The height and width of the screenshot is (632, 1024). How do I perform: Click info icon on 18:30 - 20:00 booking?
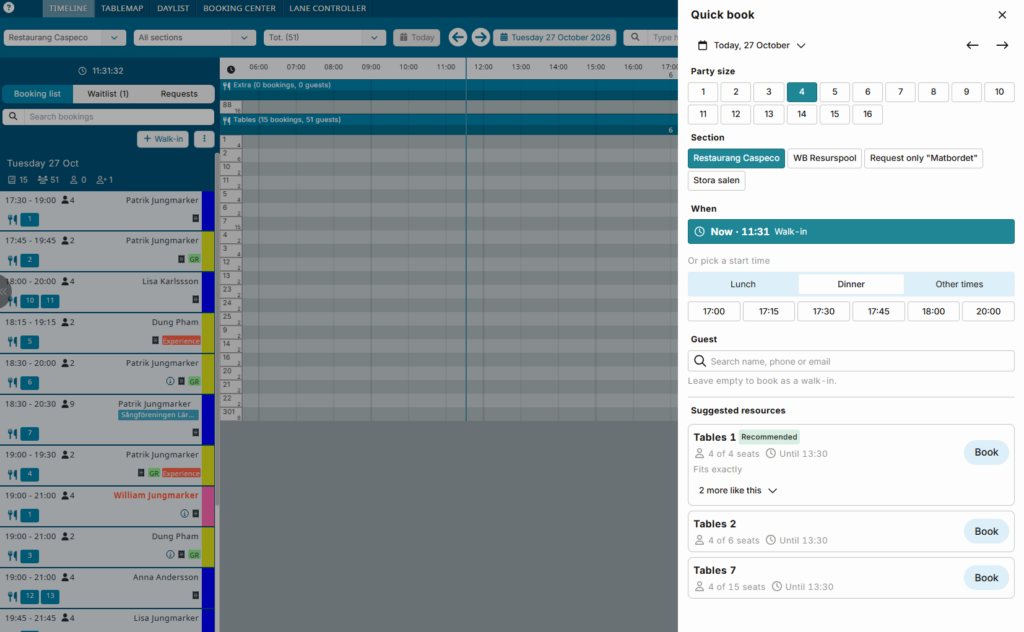[170, 381]
